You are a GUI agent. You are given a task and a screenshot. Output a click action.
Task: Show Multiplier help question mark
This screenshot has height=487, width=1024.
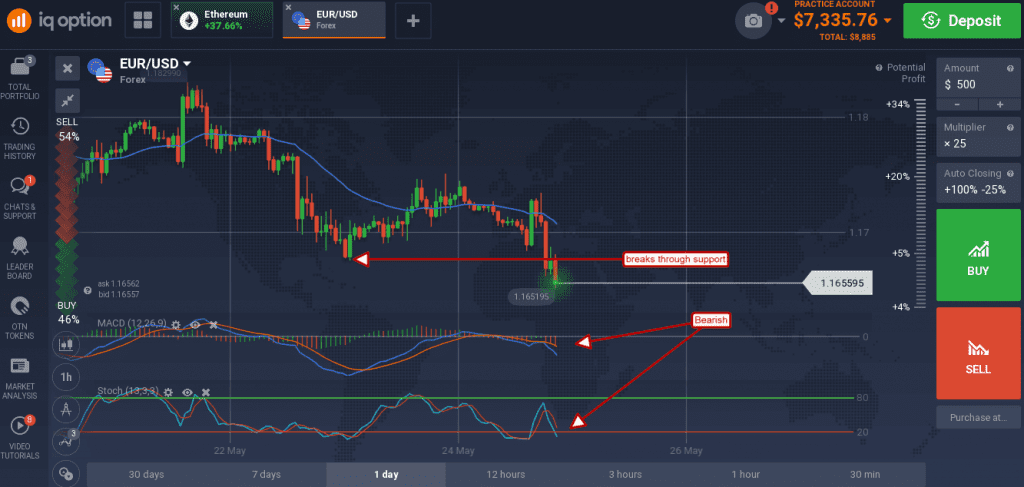tap(1010, 127)
